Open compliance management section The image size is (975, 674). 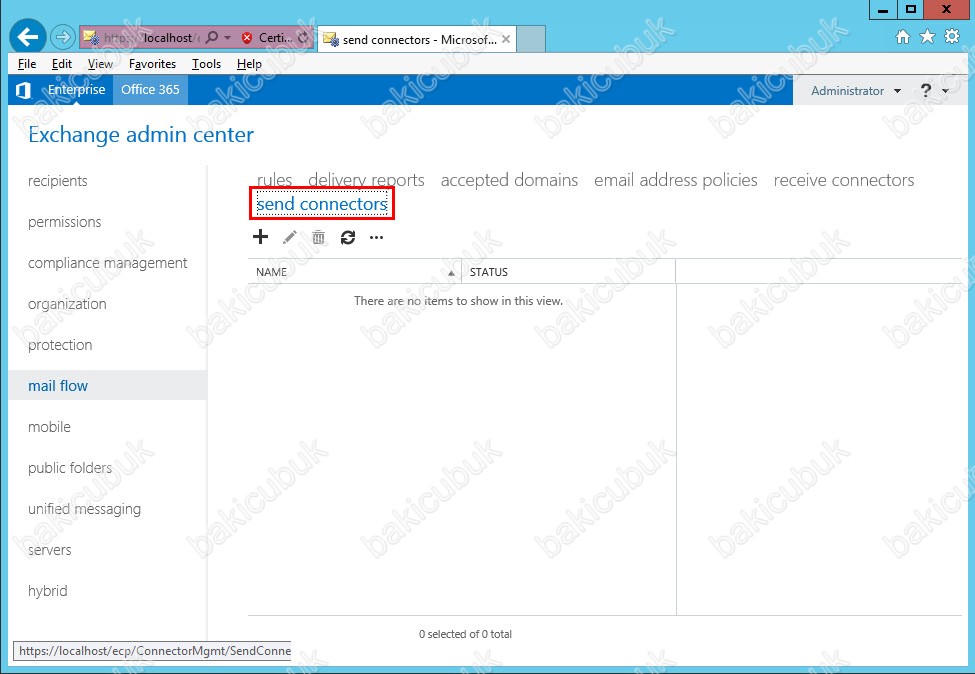tap(108, 263)
